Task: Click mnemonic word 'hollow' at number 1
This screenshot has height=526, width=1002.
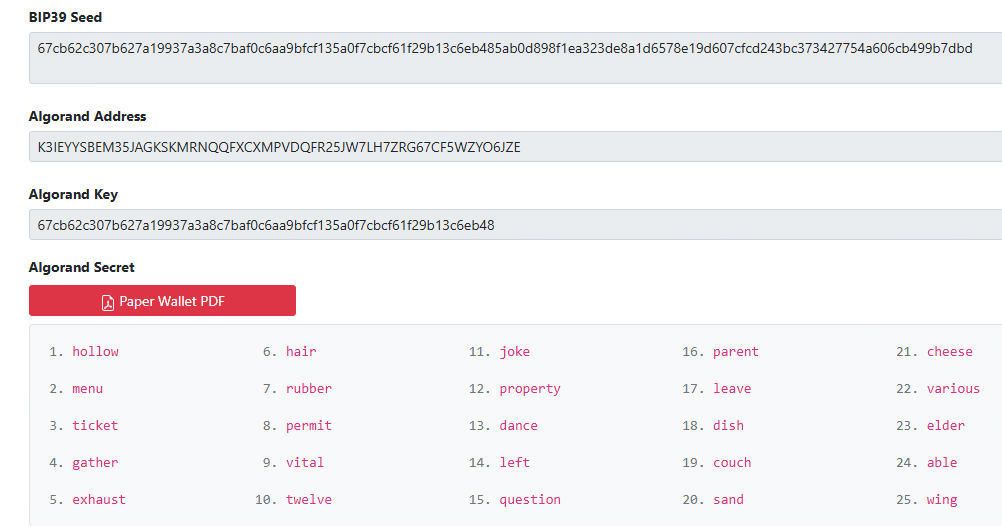Action: [95, 351]
